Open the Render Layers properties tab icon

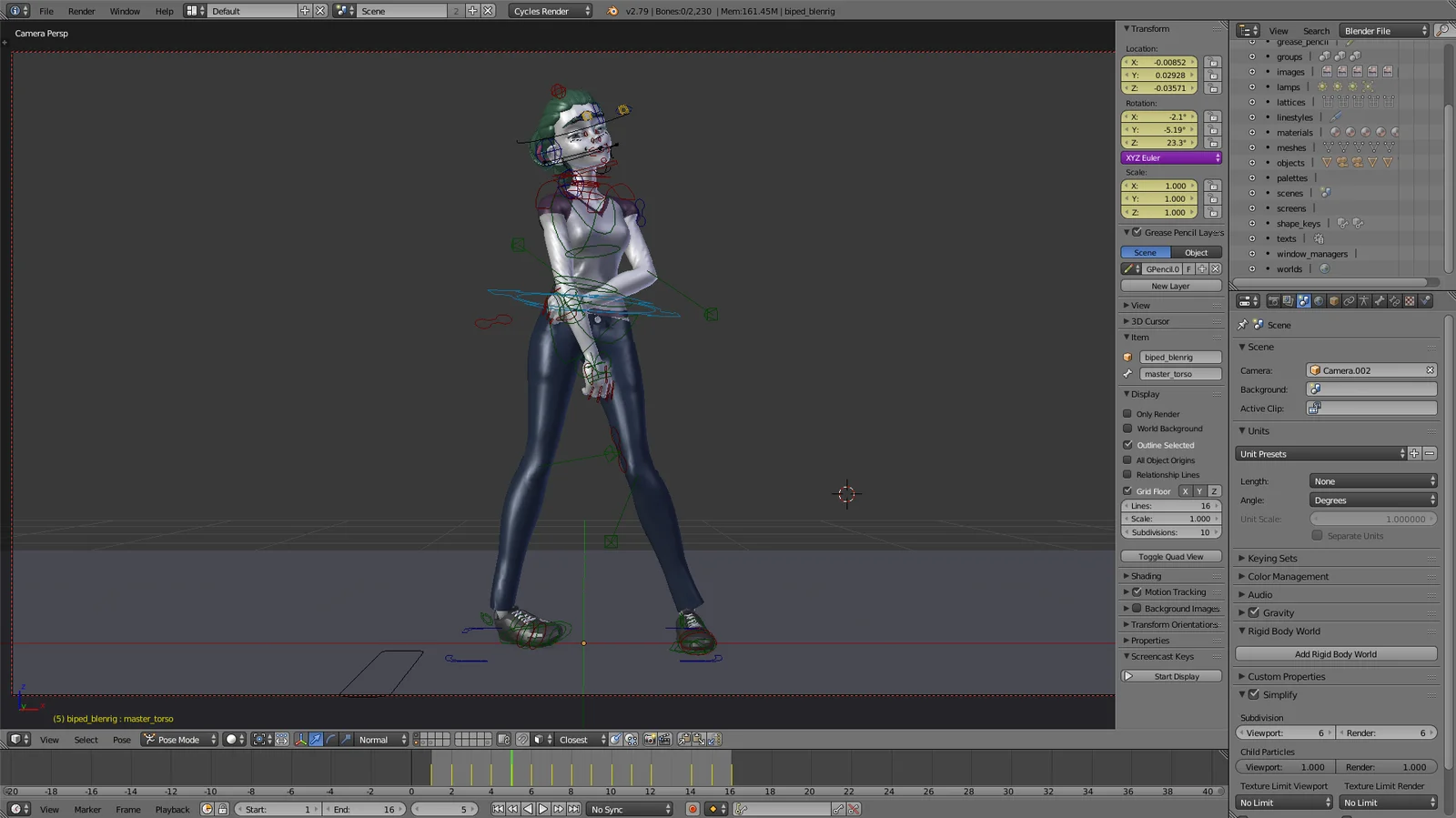[x=1289, y=301]
